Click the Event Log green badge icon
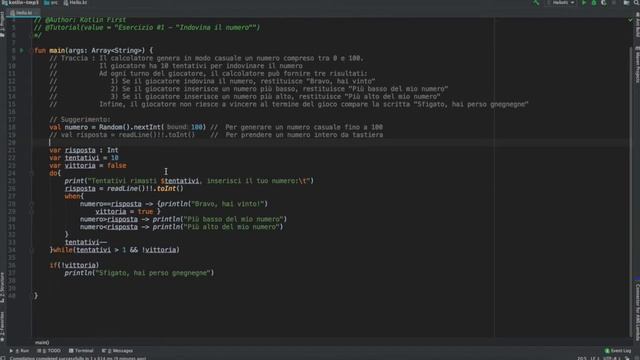This screenshot has width=640, height=360. (x=607, y=351)
